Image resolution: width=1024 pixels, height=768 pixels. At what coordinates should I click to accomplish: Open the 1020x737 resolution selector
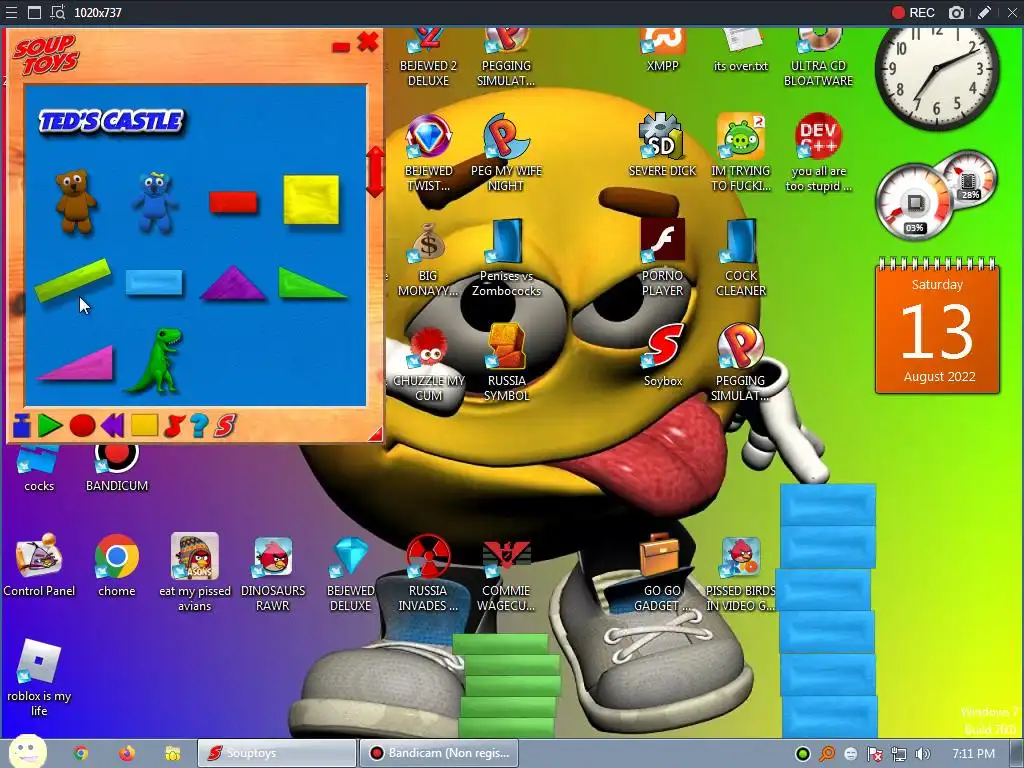98,12
